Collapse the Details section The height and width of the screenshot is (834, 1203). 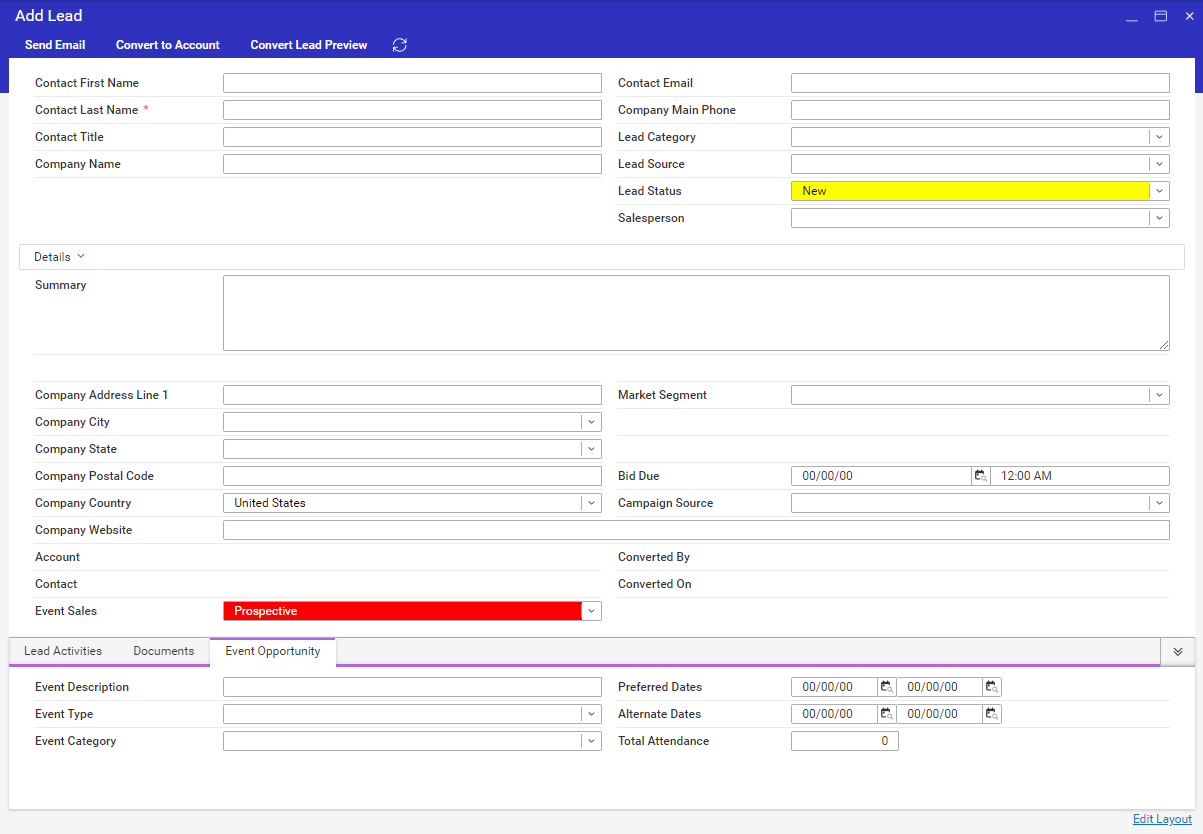tap(60, 257)
